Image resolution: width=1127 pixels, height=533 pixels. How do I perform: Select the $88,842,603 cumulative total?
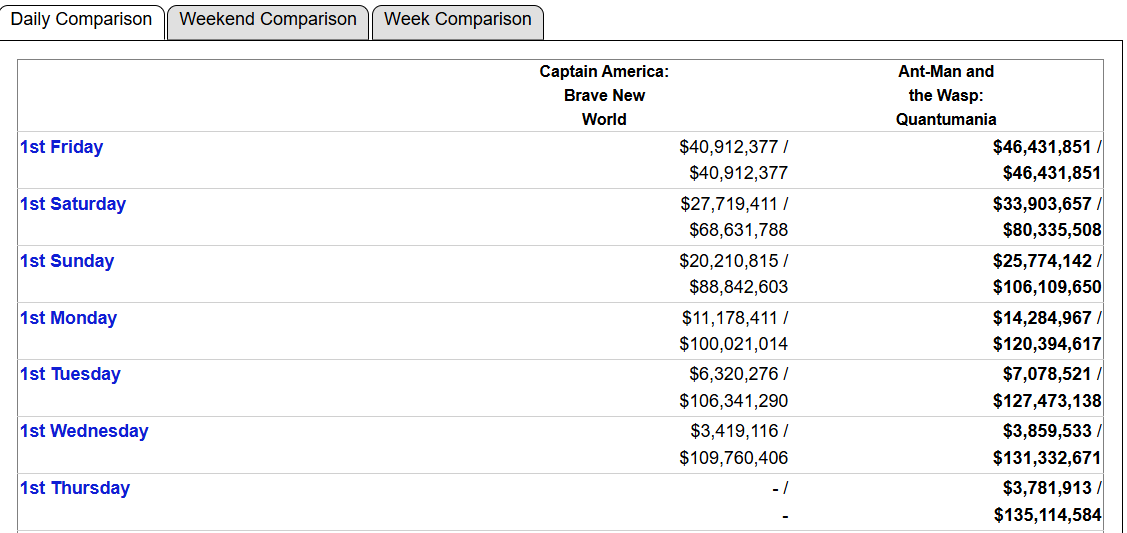point(739,287)
